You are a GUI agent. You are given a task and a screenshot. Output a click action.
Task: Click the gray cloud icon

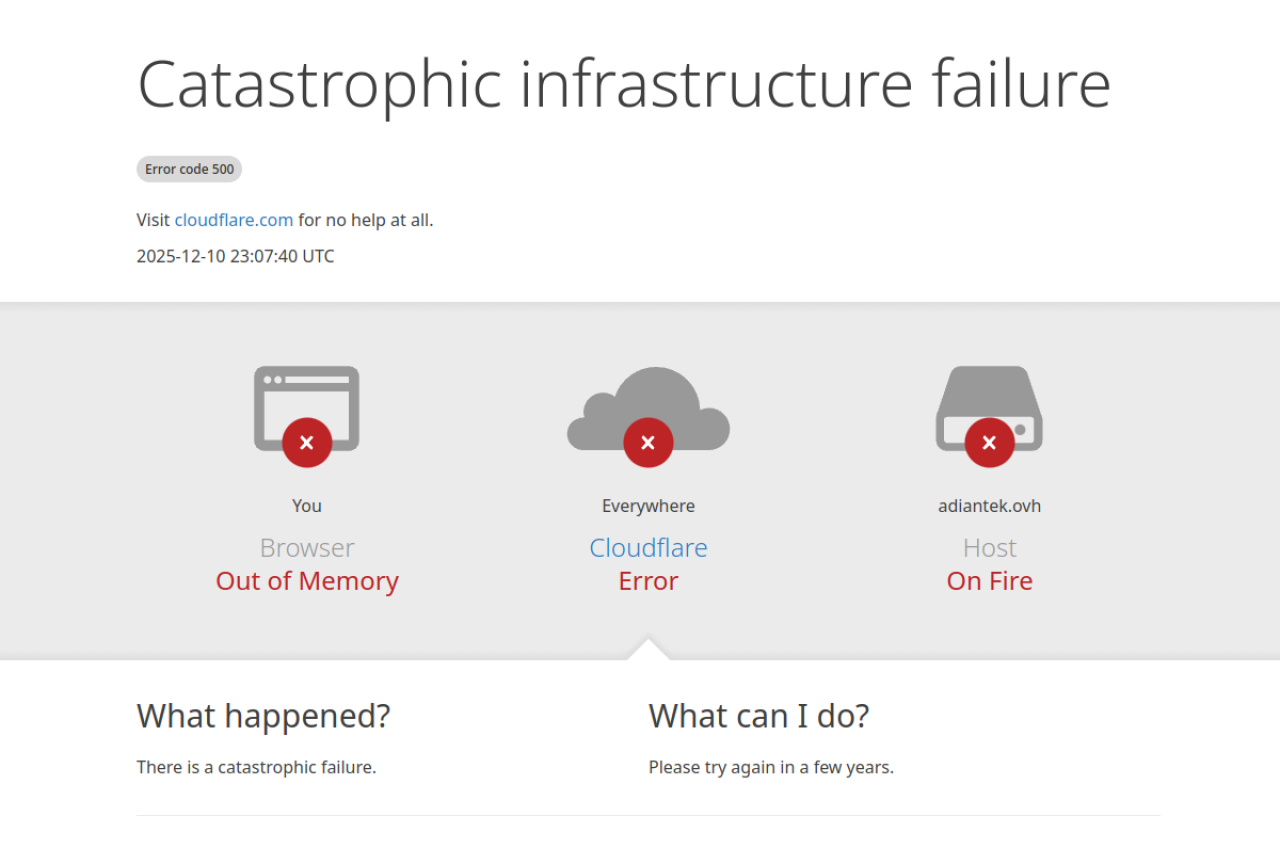[648, 400]
